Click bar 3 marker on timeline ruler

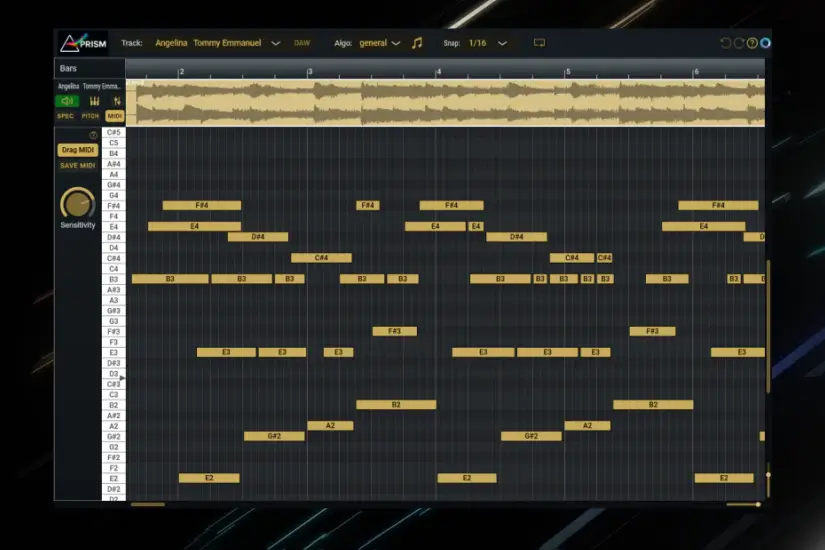click(310, 72)
